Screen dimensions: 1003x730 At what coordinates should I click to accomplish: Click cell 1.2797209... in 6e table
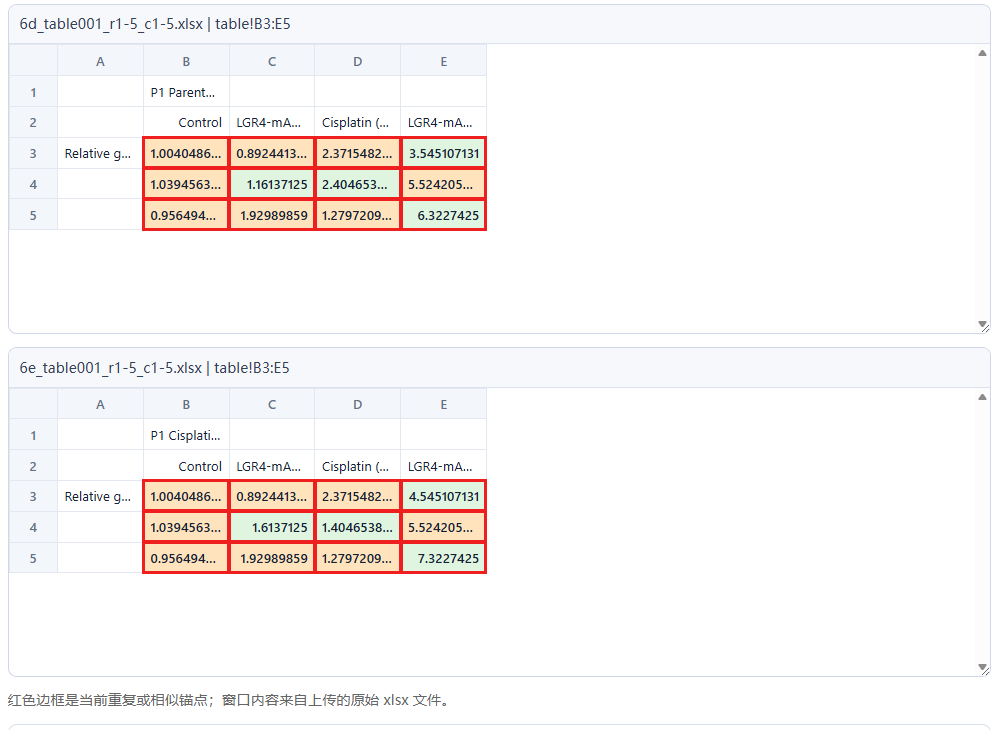(x=358, y=558)
